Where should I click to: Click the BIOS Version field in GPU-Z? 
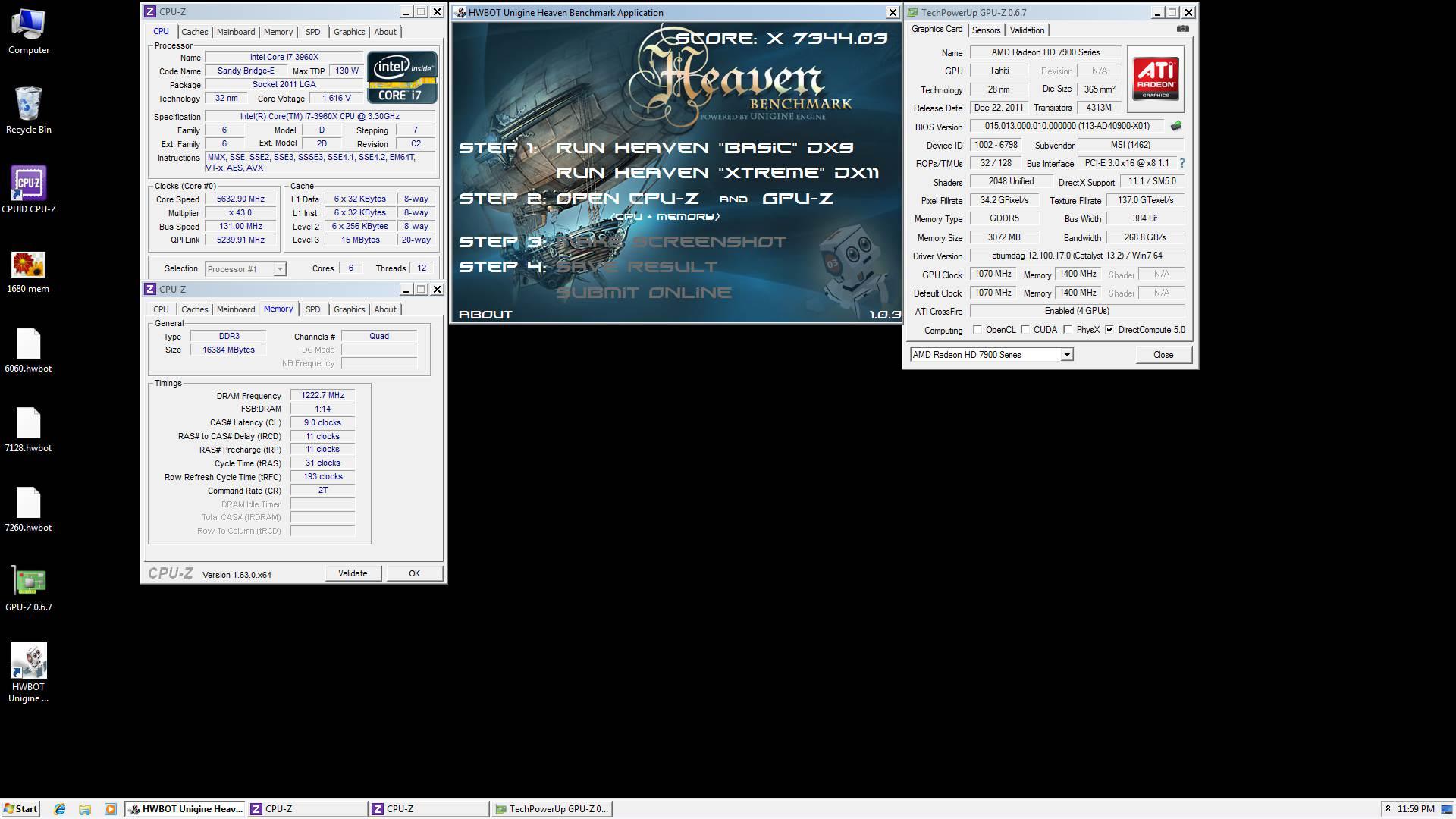(1067, 127)
